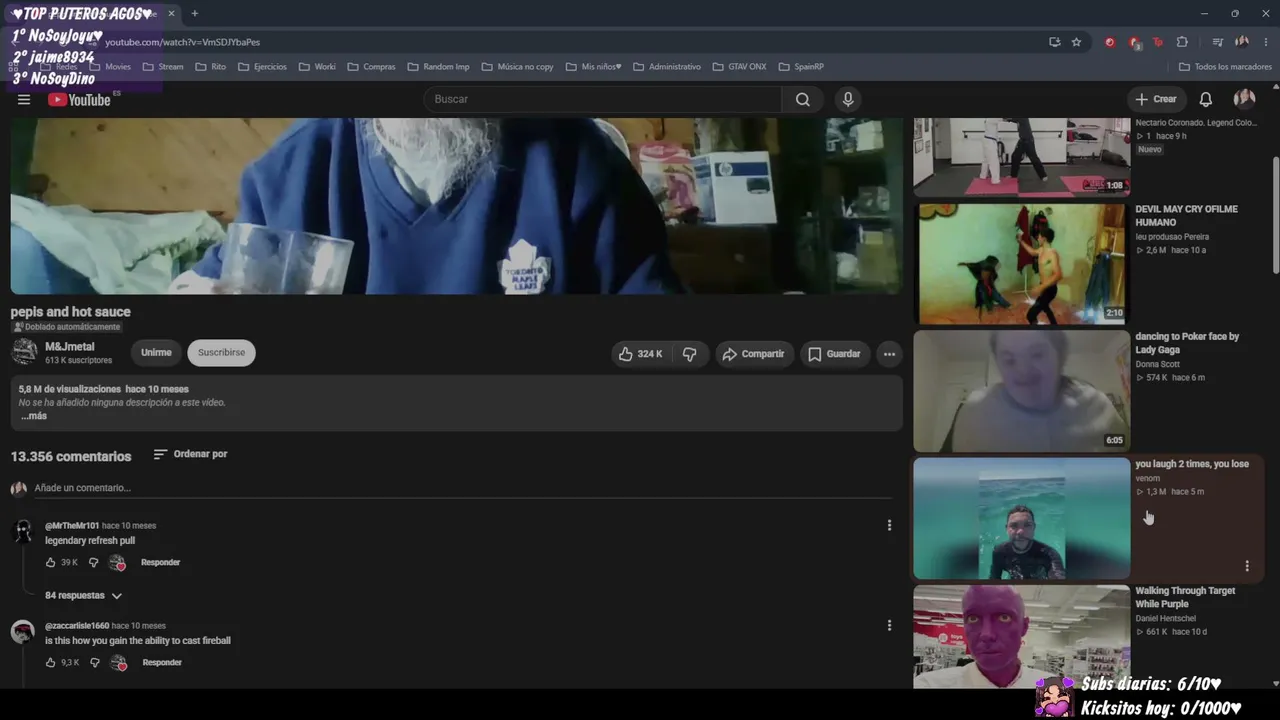Viewport: 1280px width, 720px height.
Task: Click the Suscribirse button
Action: [221, 353]
